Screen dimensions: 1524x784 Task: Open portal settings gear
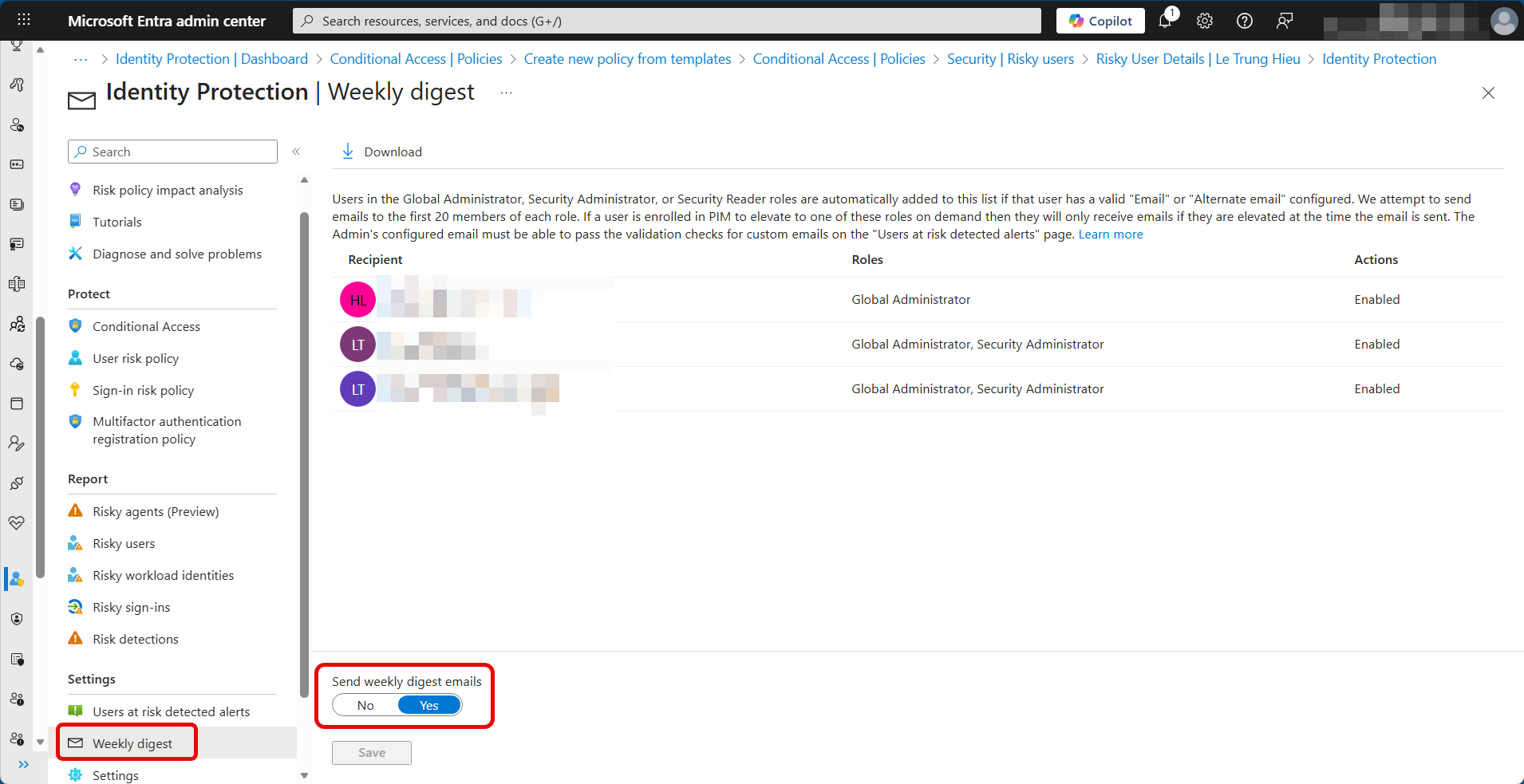coord(1205,21)
